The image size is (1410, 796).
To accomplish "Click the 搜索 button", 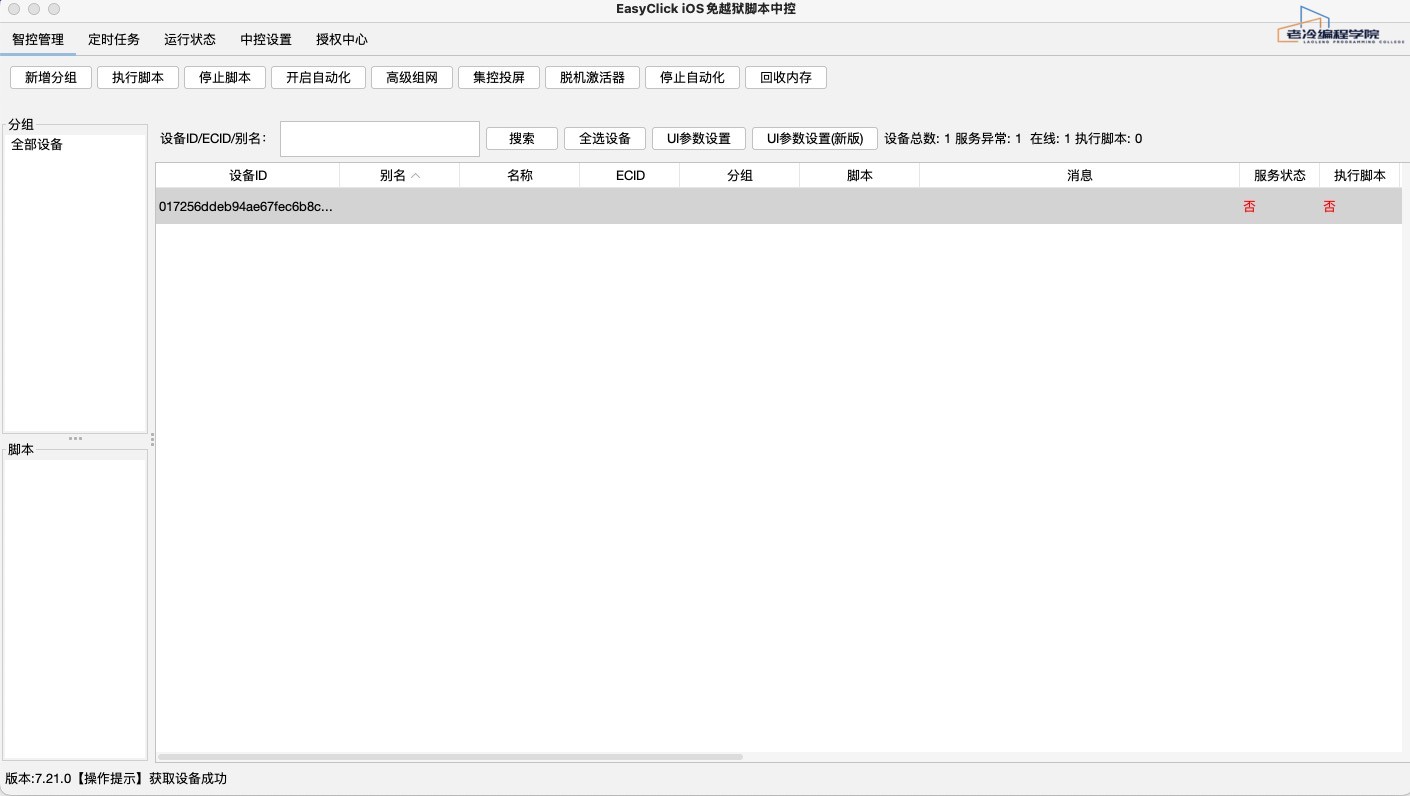I will (x=522, y=139).
